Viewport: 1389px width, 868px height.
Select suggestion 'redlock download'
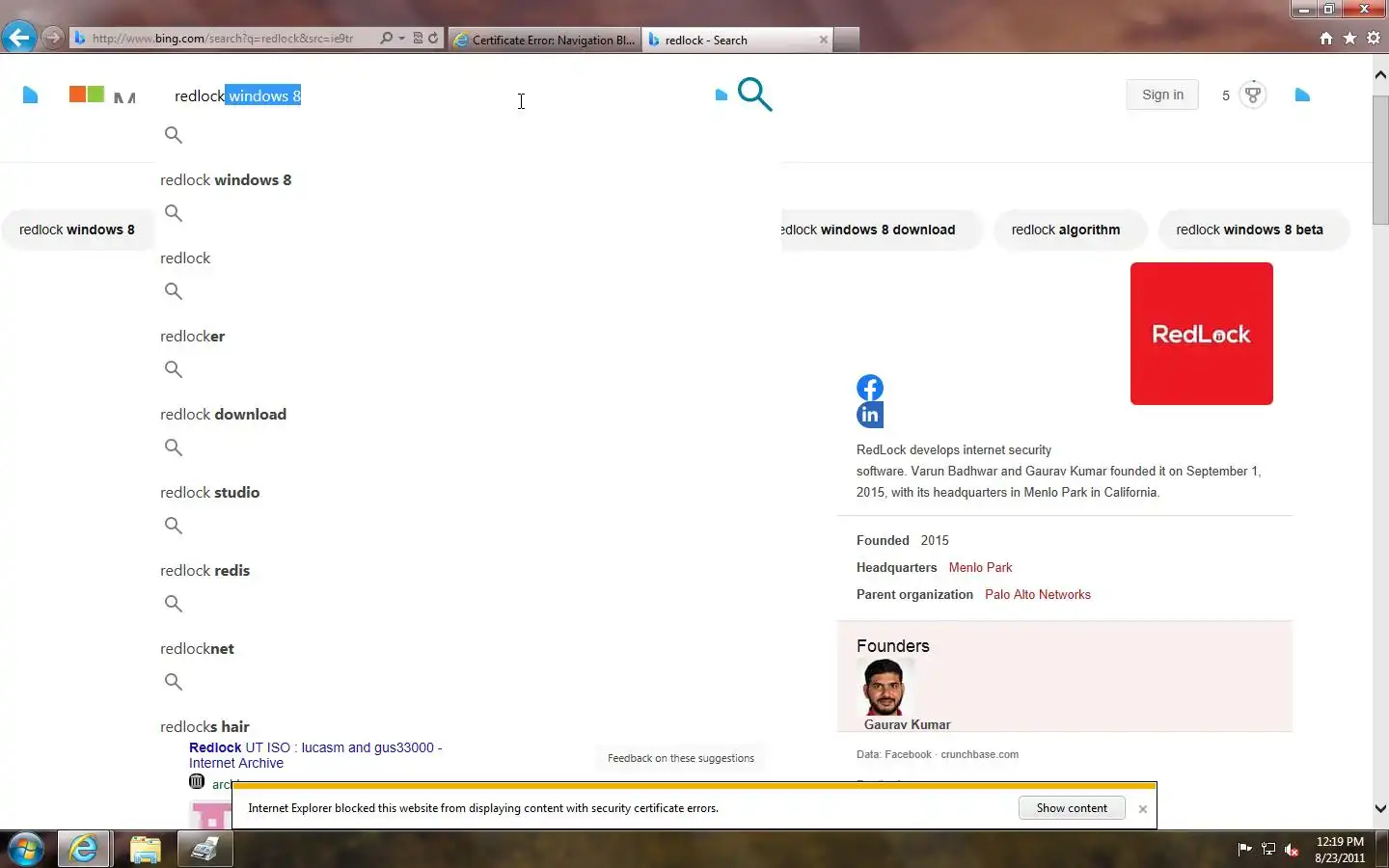[x=223, y=414]
